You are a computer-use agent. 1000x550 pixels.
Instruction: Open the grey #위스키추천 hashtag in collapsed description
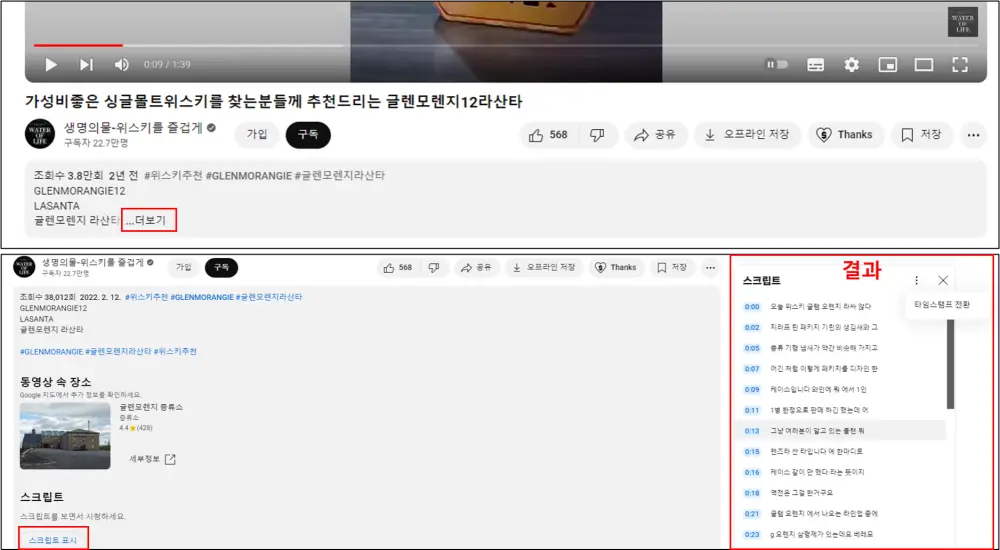pyautogui.click(x=173, y=175)
